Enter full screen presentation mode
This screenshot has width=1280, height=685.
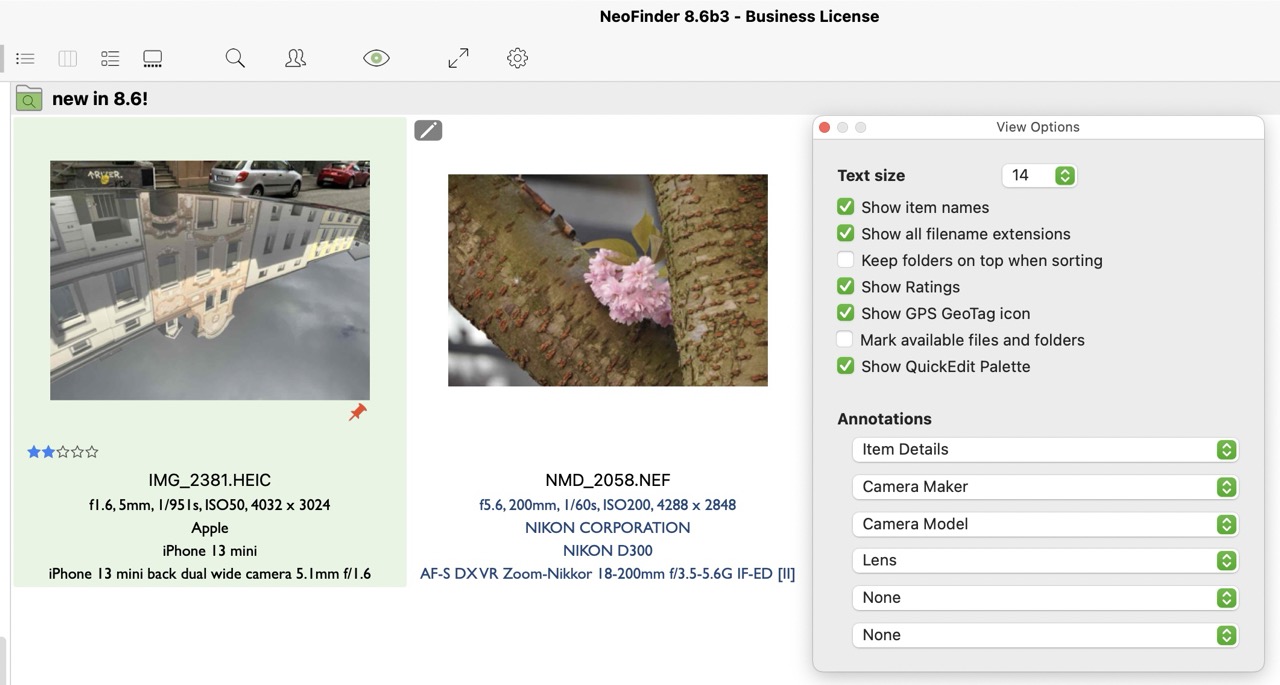tap(458, 57)
